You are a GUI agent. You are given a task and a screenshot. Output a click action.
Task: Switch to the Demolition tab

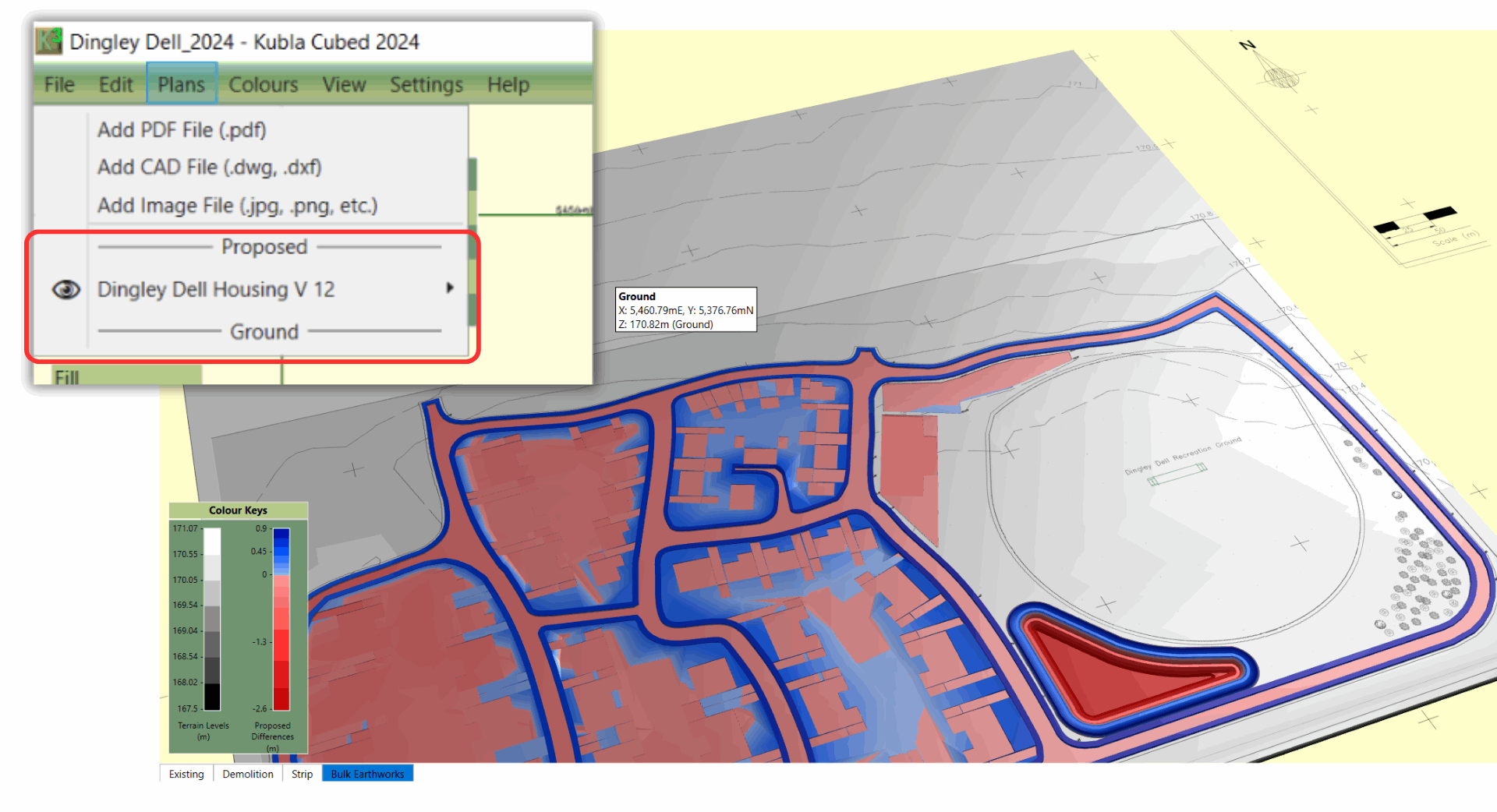pyautogui.click(x=248, y=774)
